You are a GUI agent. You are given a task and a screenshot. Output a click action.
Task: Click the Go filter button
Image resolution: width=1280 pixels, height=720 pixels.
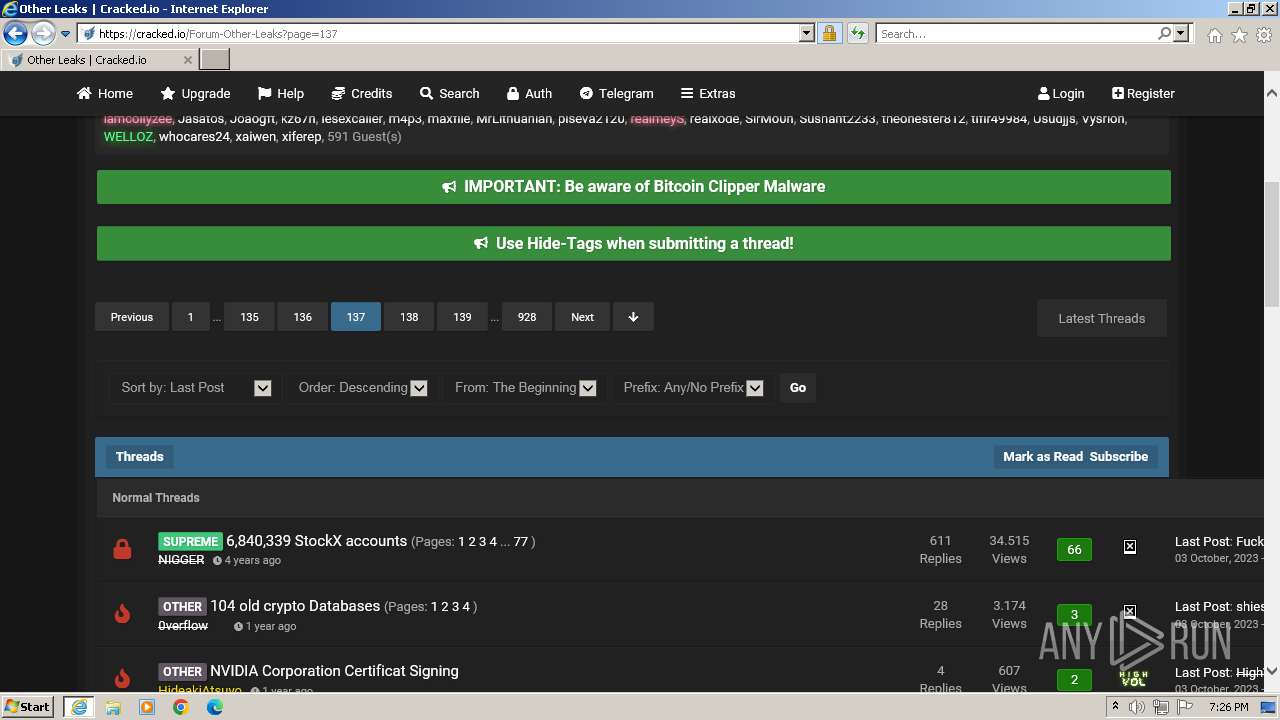[x=797, y=388]
